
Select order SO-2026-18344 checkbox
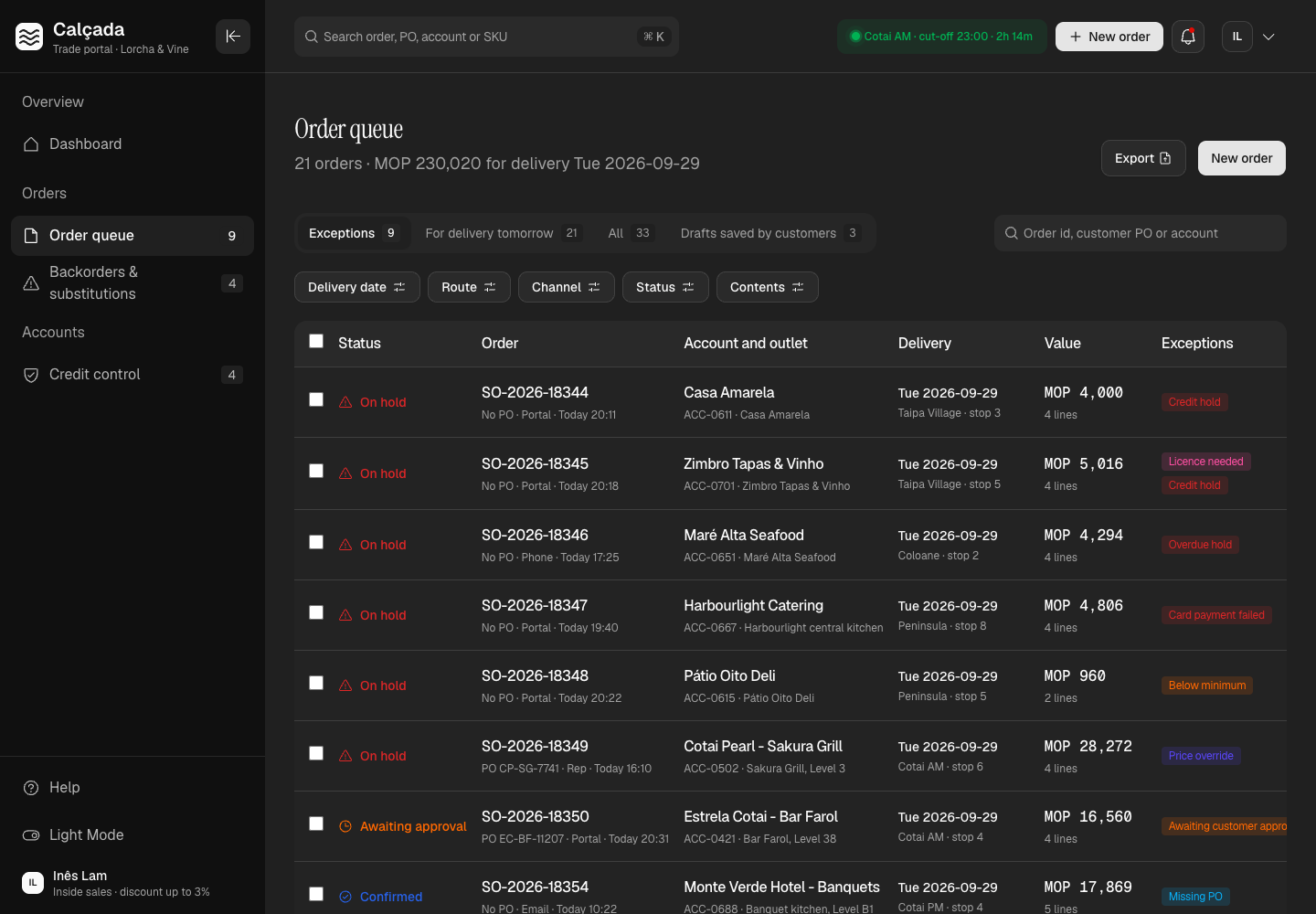tap(316, 399)
